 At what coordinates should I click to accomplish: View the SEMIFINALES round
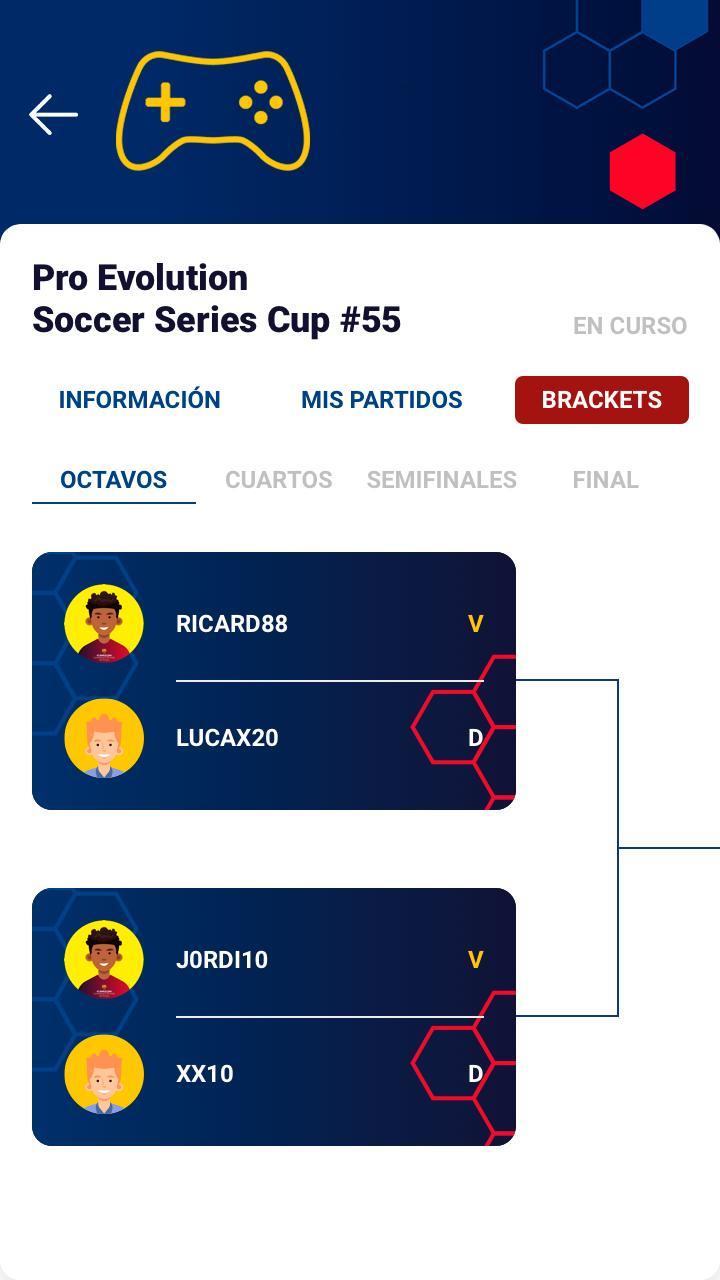pos(441,480)
